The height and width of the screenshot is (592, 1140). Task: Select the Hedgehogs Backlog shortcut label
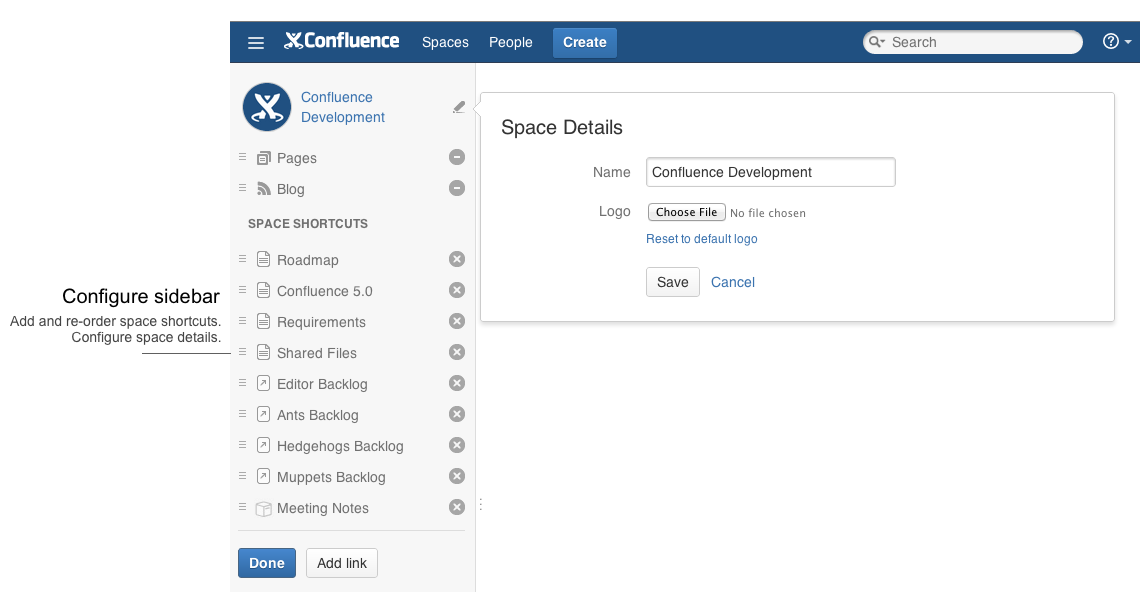coord(340,447)
